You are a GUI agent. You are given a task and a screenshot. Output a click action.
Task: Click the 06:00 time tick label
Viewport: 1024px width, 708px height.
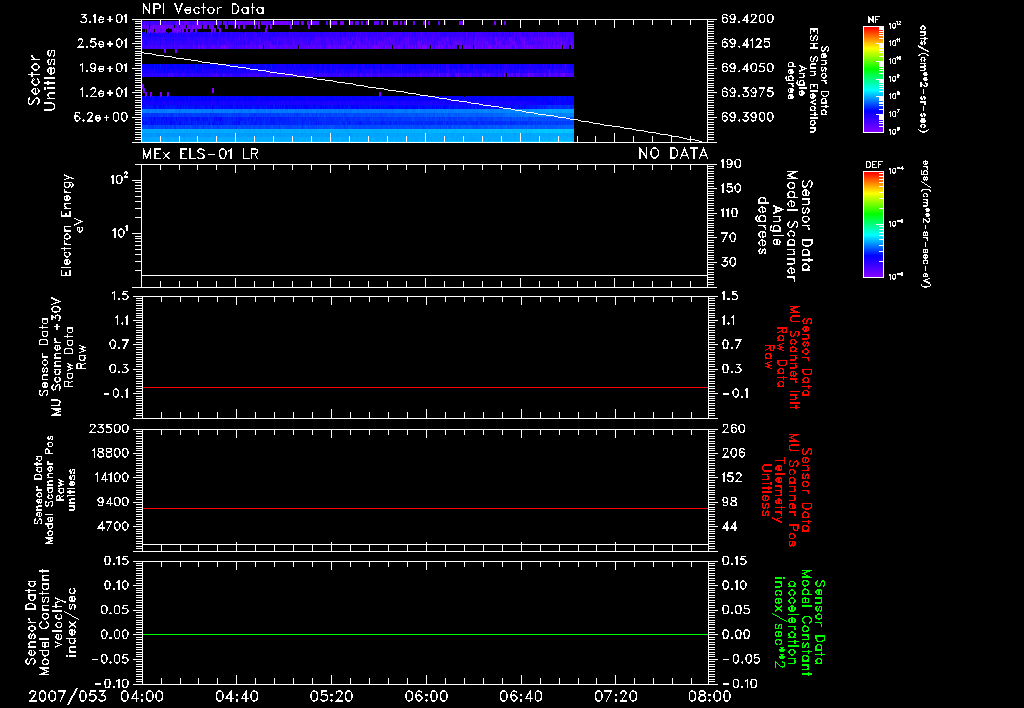click(426, 696)
